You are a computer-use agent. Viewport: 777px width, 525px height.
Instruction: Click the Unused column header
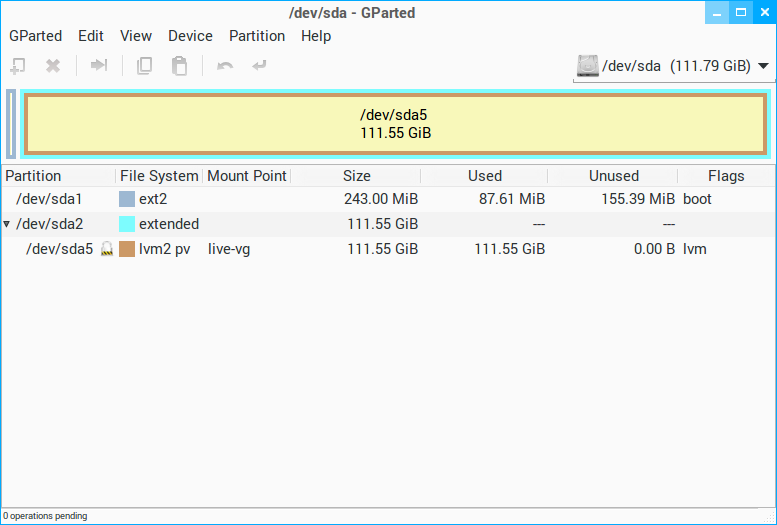coord(613,176)
